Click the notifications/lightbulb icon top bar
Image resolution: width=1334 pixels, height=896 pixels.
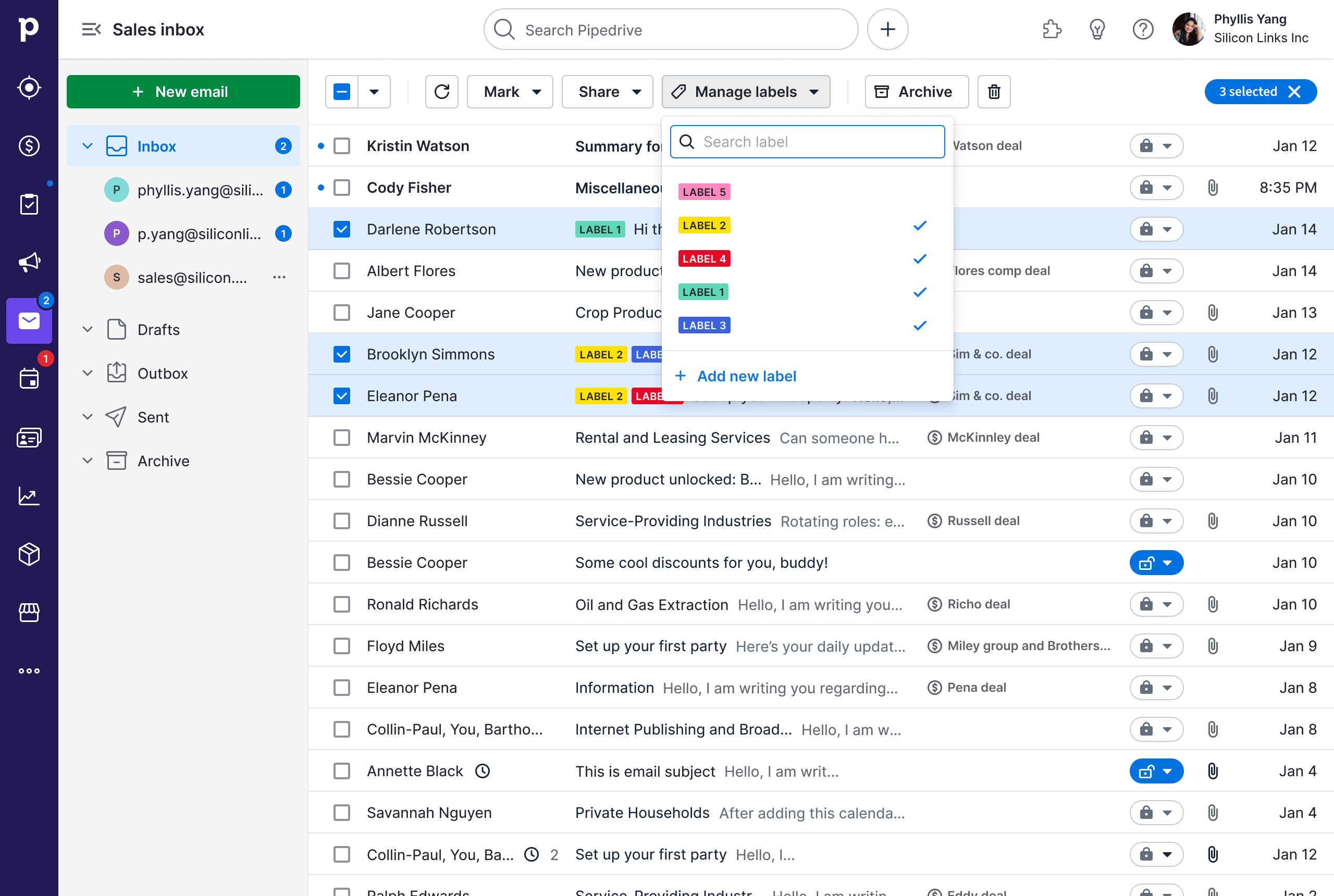[1097, 29]
